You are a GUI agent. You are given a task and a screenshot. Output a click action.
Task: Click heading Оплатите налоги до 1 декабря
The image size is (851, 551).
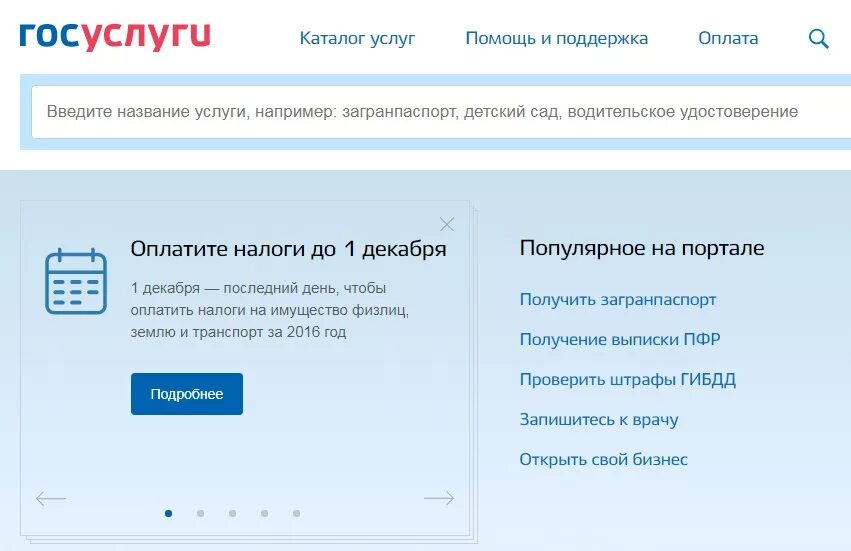289,249
